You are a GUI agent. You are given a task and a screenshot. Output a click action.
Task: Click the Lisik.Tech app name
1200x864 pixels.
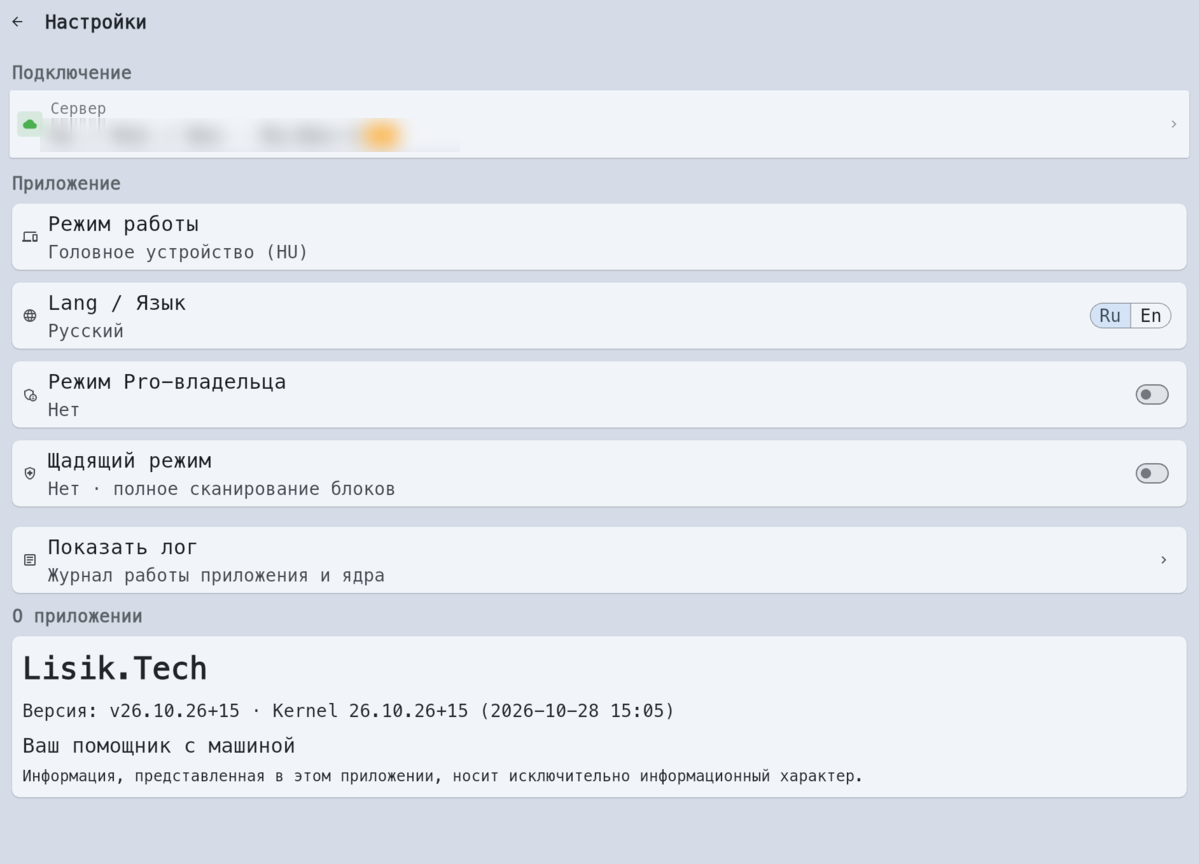coord(115,668)
